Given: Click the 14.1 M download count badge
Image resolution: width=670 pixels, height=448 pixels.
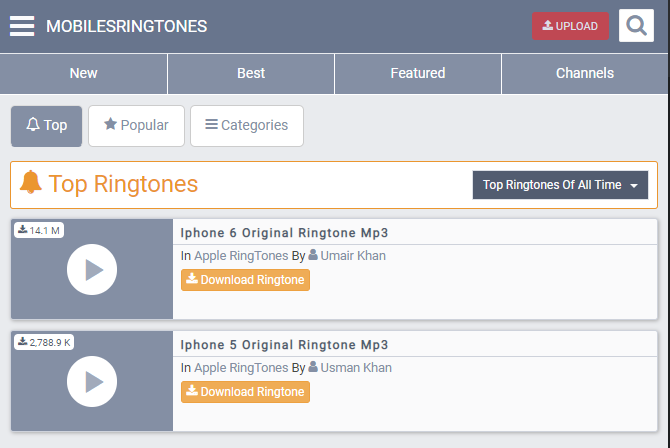Looking at the screenshot, I should click(x=39, y=231).
